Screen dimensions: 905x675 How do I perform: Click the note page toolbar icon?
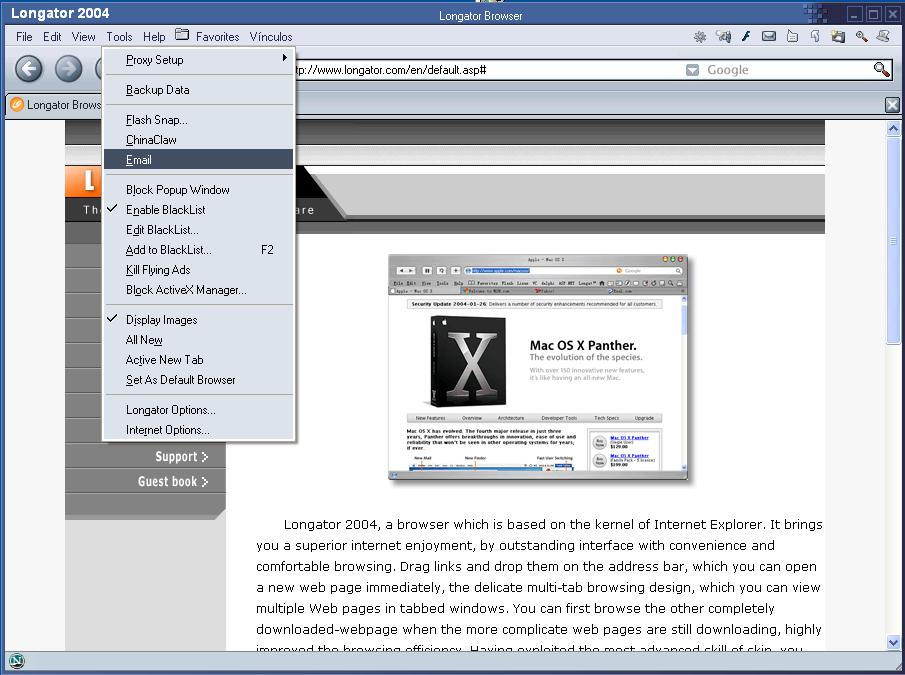792,36
